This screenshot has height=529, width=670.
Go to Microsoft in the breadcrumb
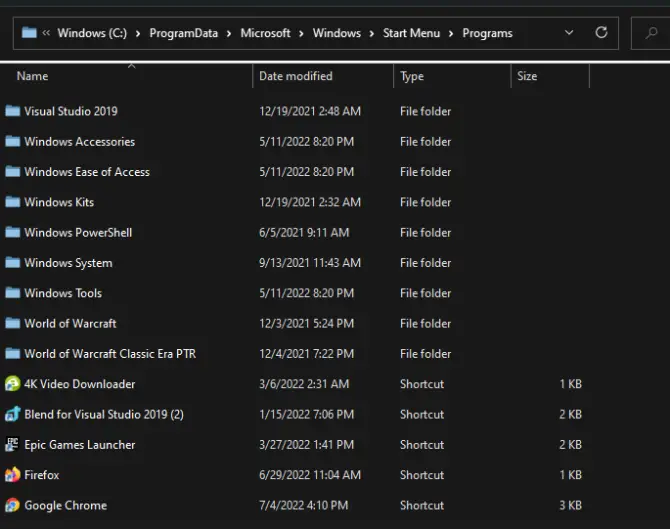coord(265,33)
